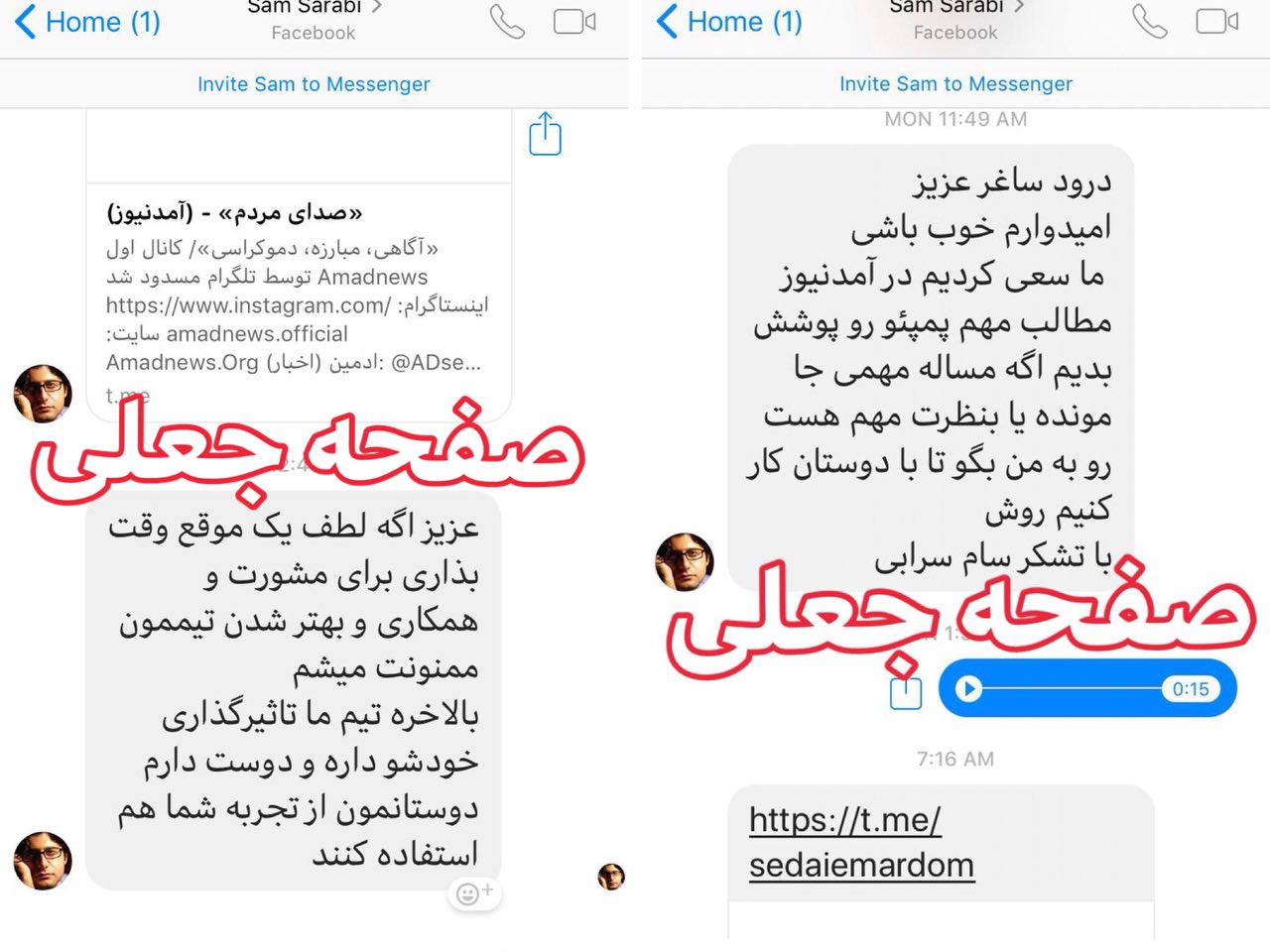Play the 0:15 voice message
Viewport: 1270px width, 952px height.
tap(969, 688)
